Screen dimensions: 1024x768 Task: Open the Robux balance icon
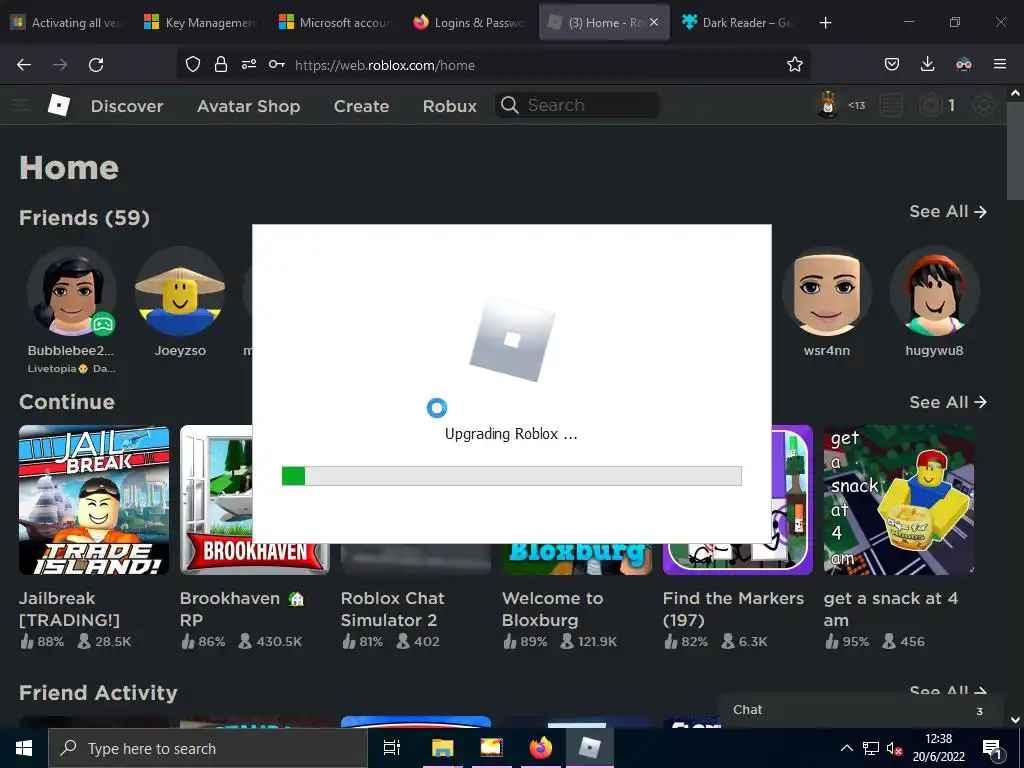[x=931, y=105]
